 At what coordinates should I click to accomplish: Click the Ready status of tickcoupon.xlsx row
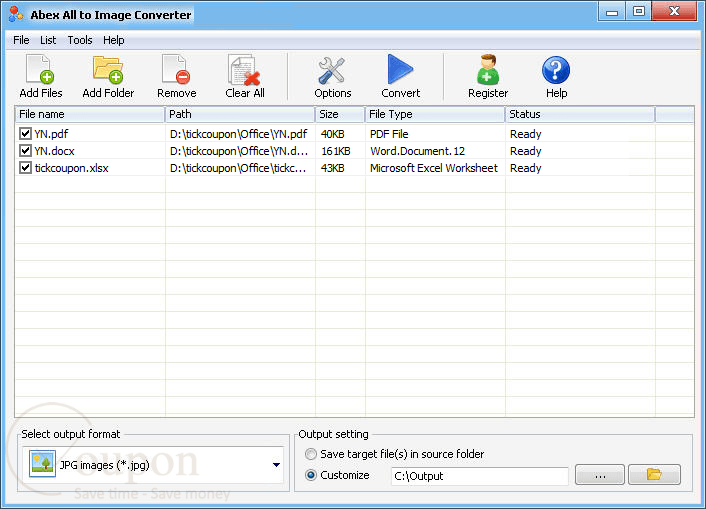pyautogui.click(x=525, y=168)
